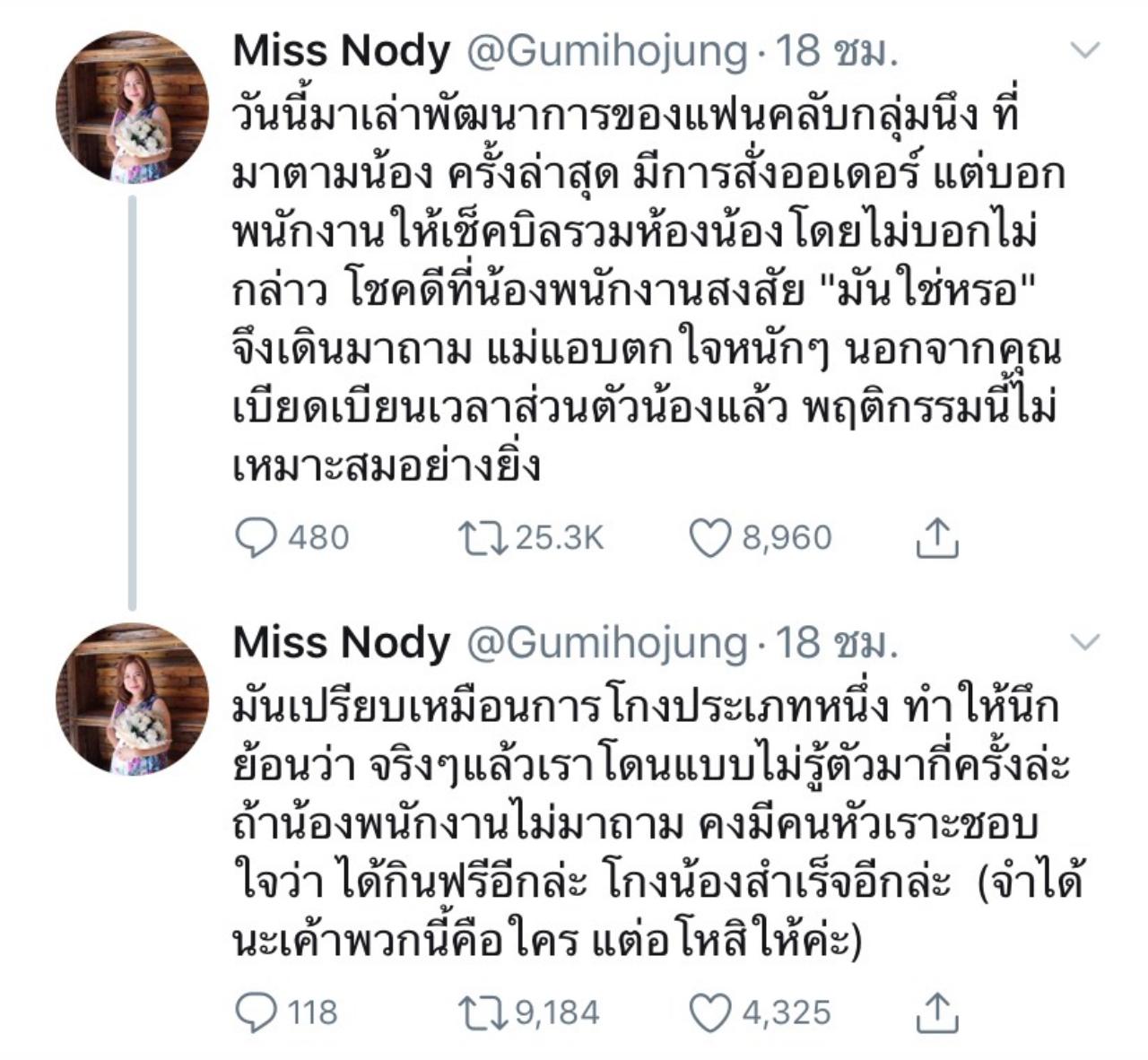Image resolution: width=1148 pixels, height=1060 pixels.
Task: Like the second tweet with 4,325 likes
Action: click(x=710, y=1013)
